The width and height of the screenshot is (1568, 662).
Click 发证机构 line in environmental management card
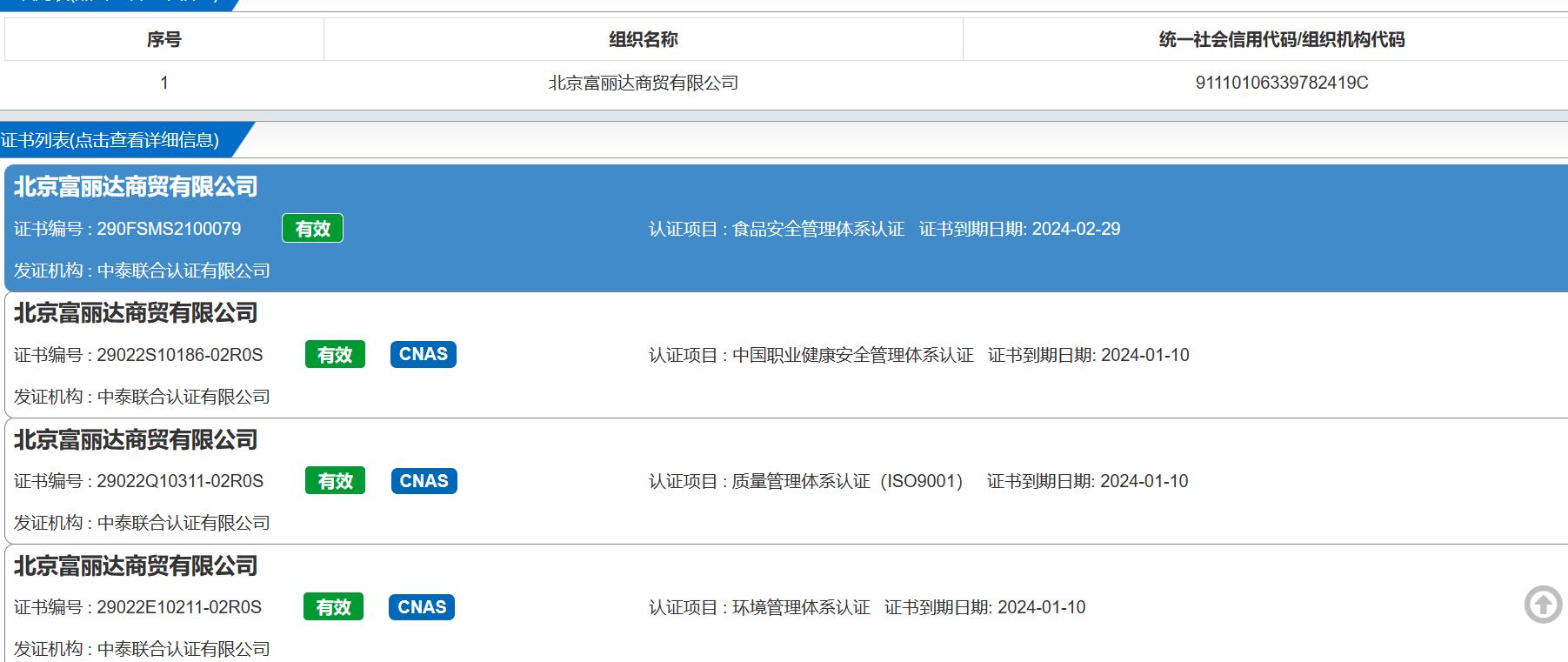point(142,649)
